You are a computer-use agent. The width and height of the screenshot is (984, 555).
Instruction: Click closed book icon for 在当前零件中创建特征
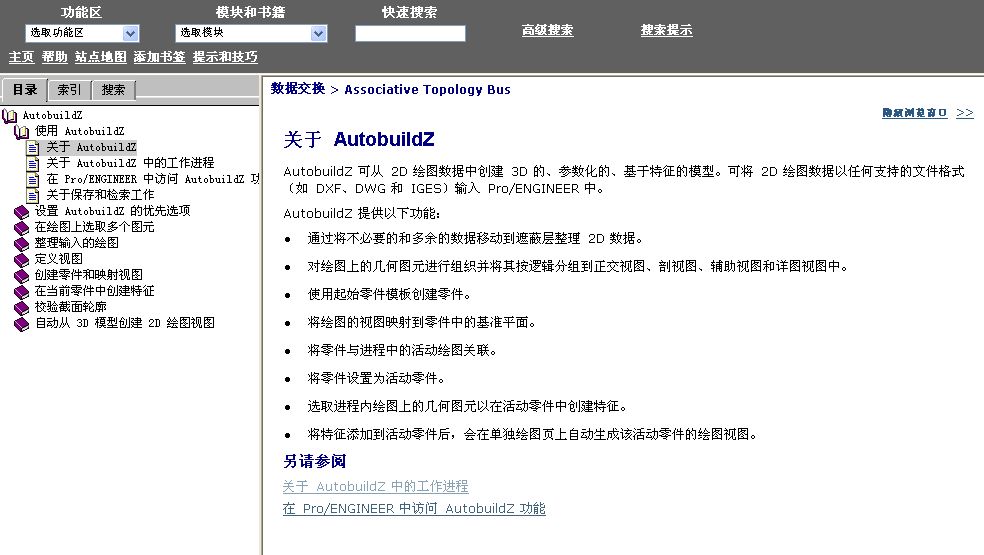pyautogui.click(x=21, y=291)
